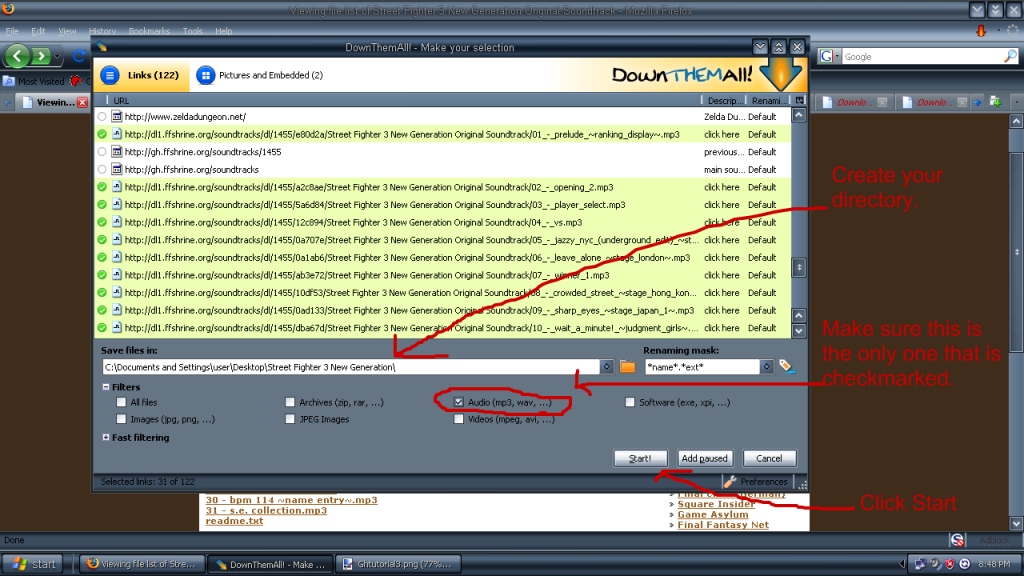Open the readme.txt link on page
This screenshot has height=576, width=1024.
(x=234, y=521)
